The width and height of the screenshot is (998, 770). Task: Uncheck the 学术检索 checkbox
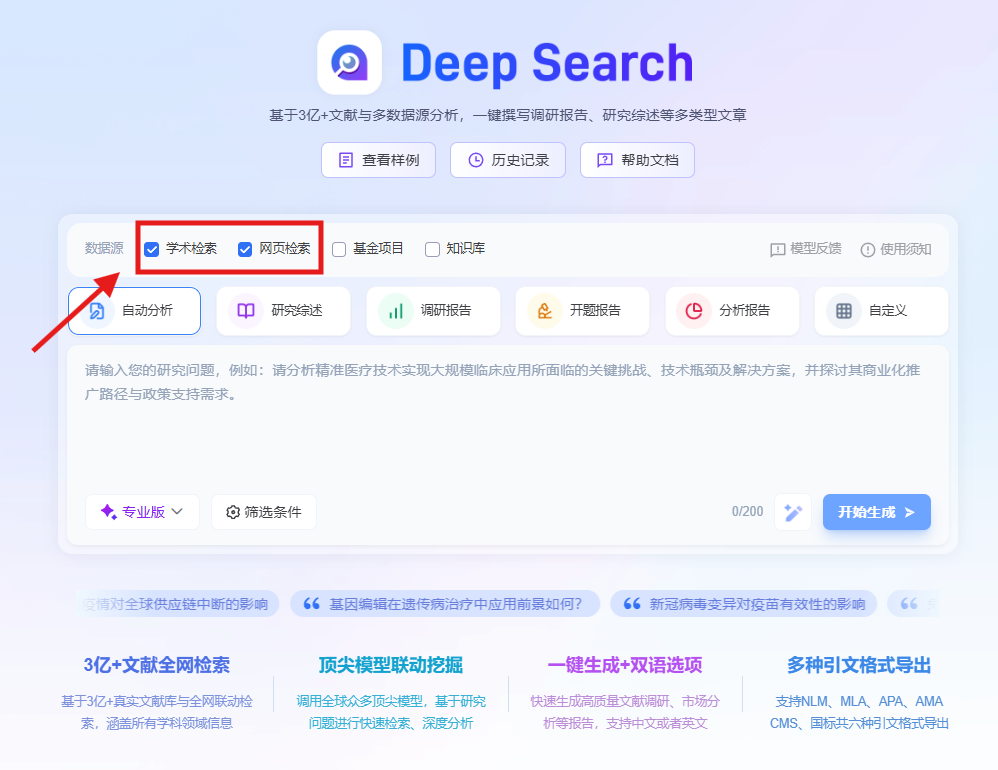[151, 249]
